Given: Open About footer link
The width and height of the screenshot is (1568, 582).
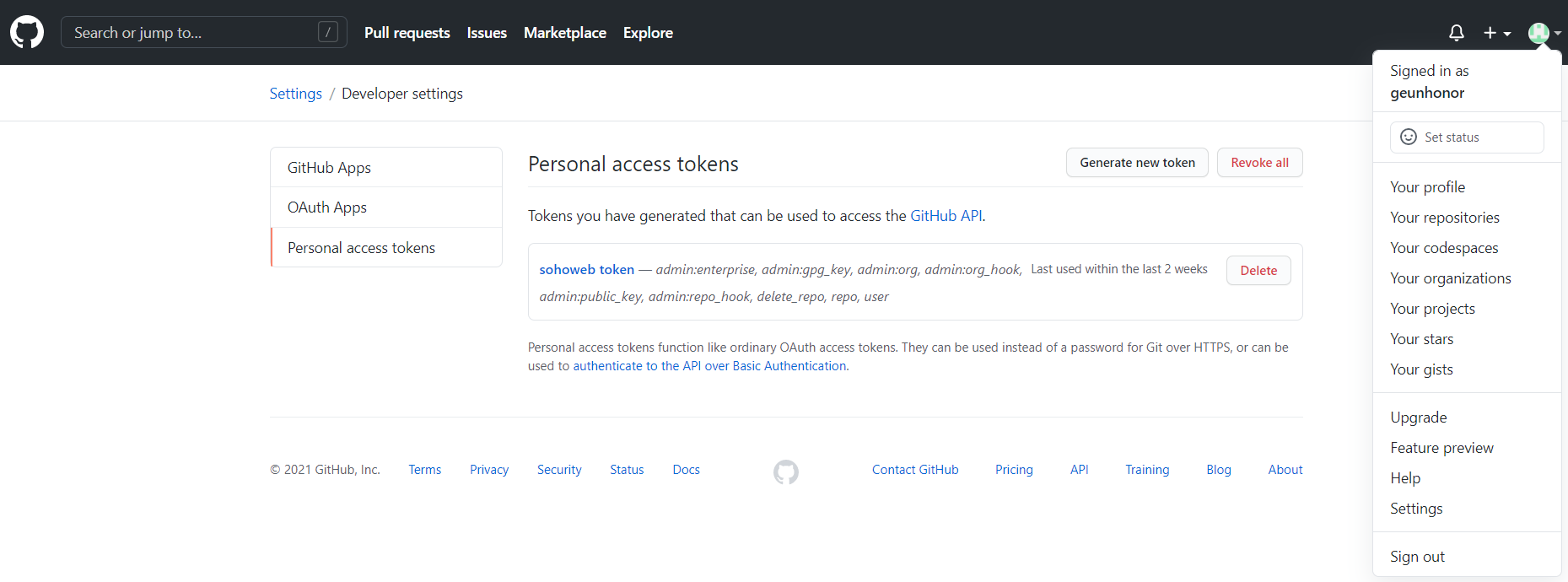Looking at the screenshot, I should [x=1285, y=470].
